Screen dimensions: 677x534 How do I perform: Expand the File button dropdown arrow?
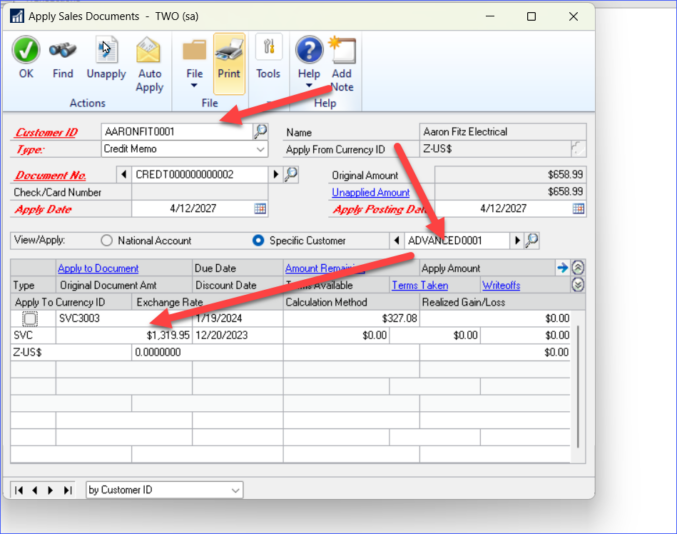click(195, 87)
